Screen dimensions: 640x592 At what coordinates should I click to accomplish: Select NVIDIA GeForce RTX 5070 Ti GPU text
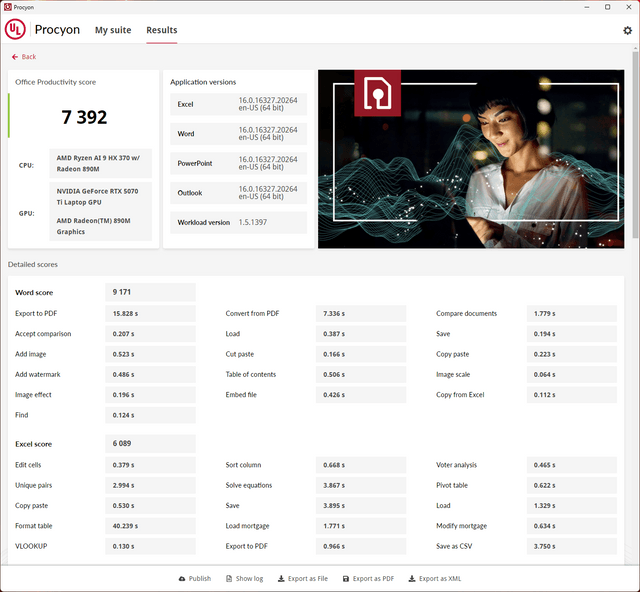[98, 197]
